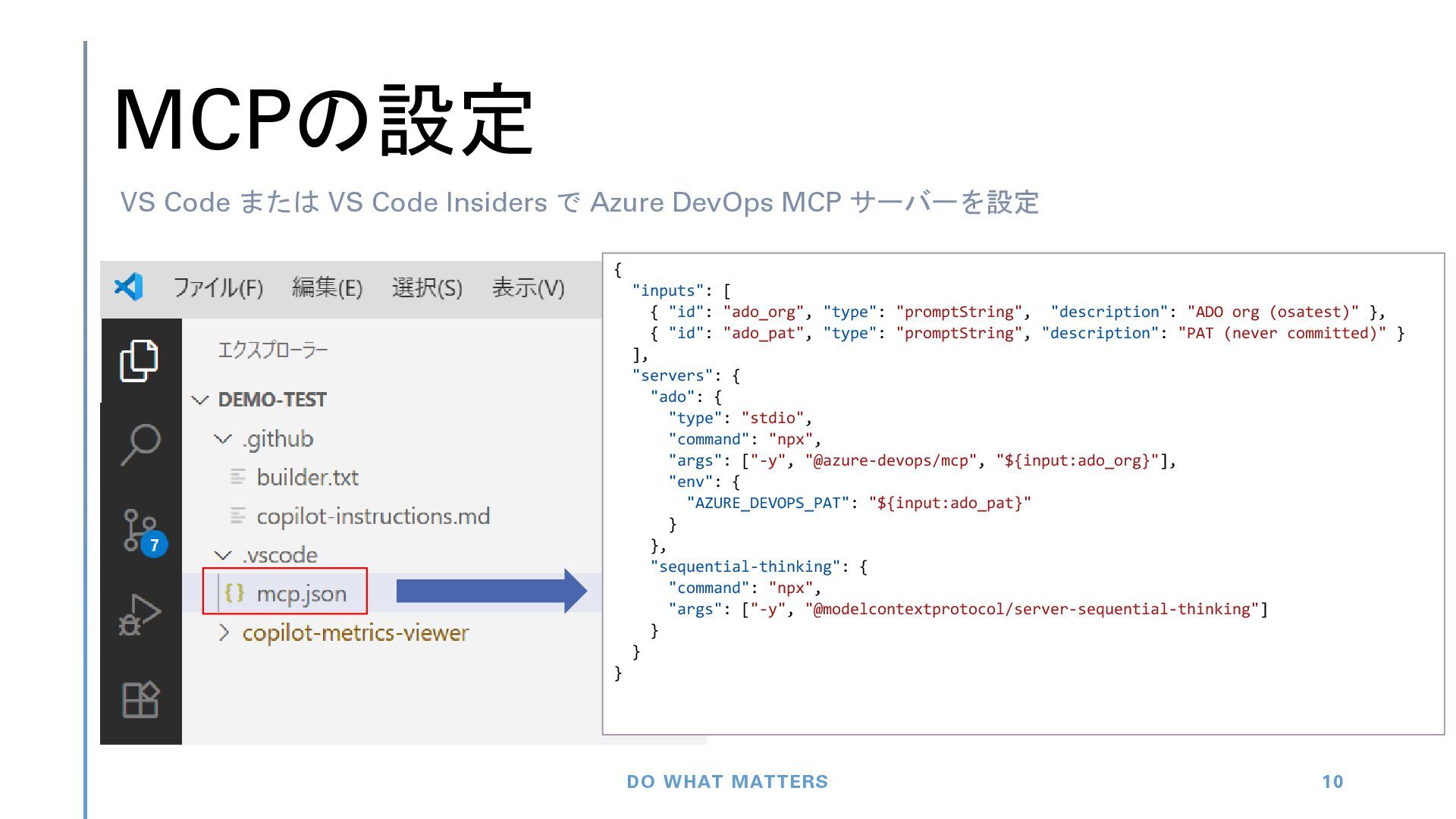Image resolution: width=1456 pixels, height=819 pixels.
Task: Select the copilot-instructions.md file
Action: [373, 516]
